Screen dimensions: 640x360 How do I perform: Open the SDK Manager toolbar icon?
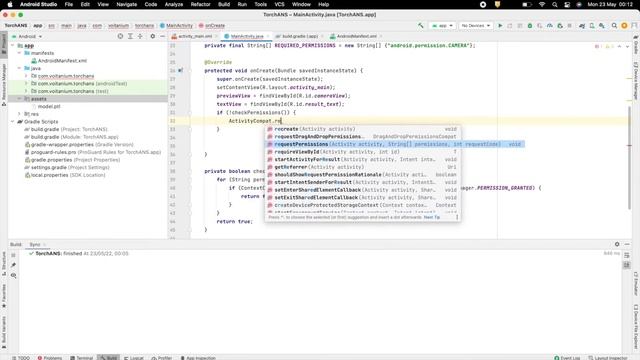pos(602,25)
